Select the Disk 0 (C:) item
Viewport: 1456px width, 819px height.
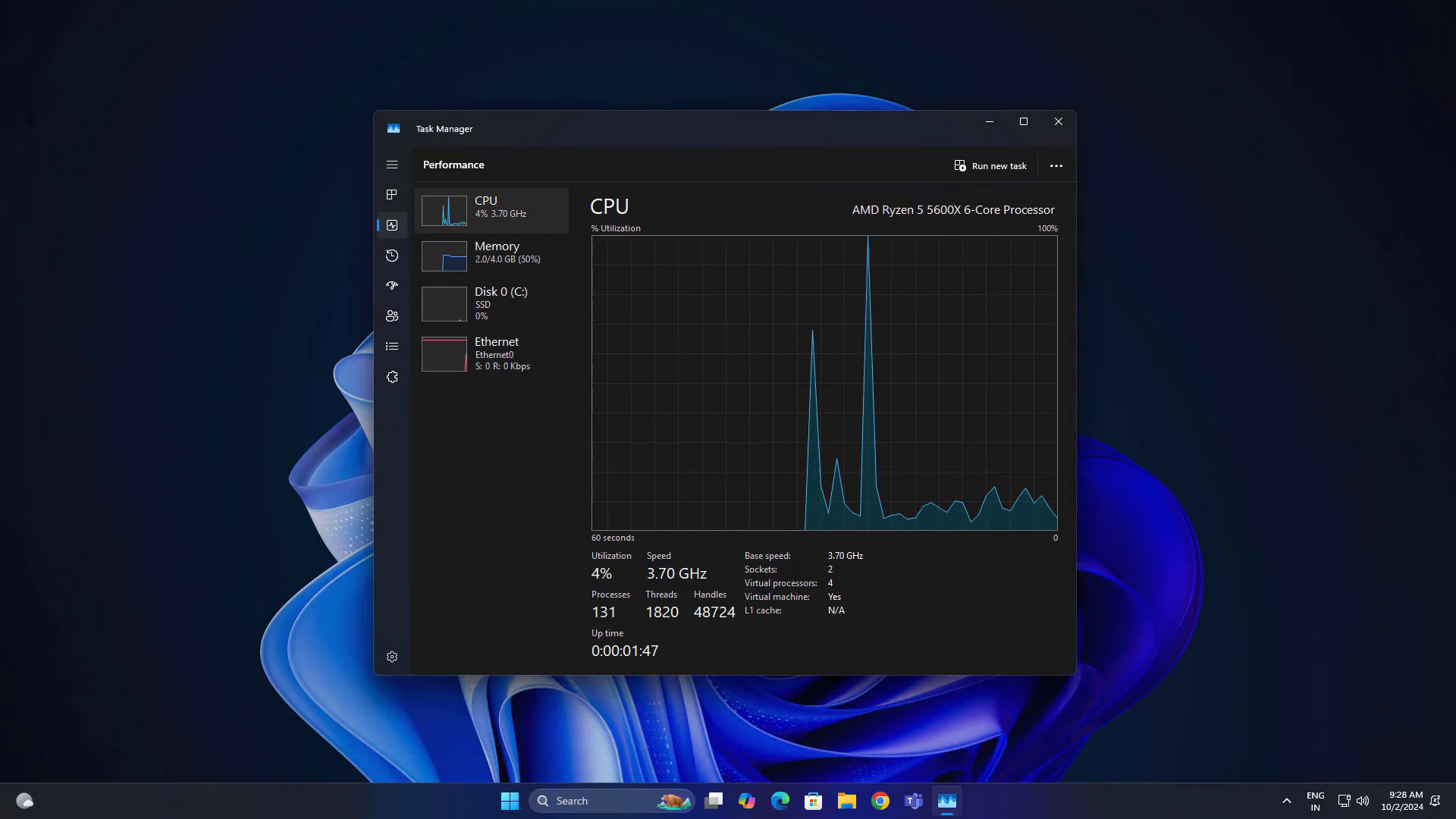[491, 303]
